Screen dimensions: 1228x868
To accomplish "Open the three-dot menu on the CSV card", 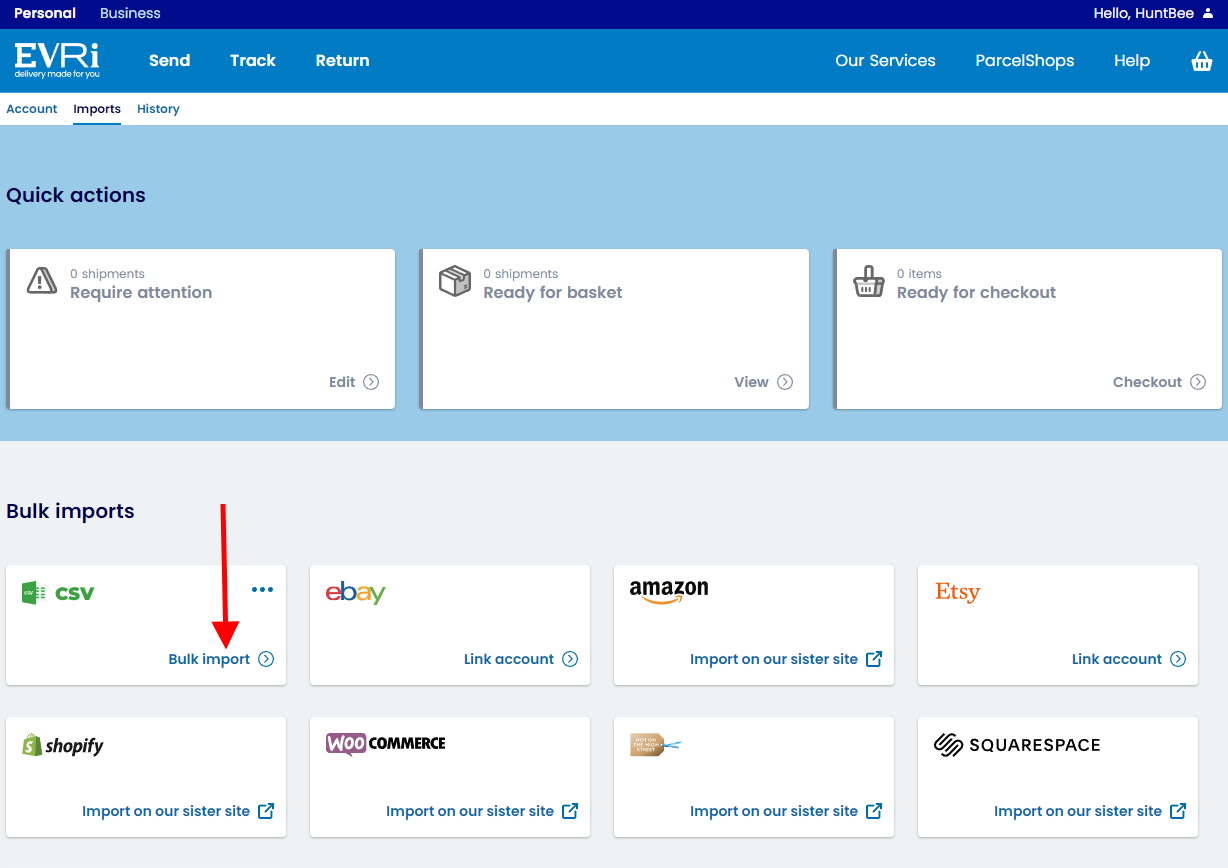I will [x=262, y=590].
